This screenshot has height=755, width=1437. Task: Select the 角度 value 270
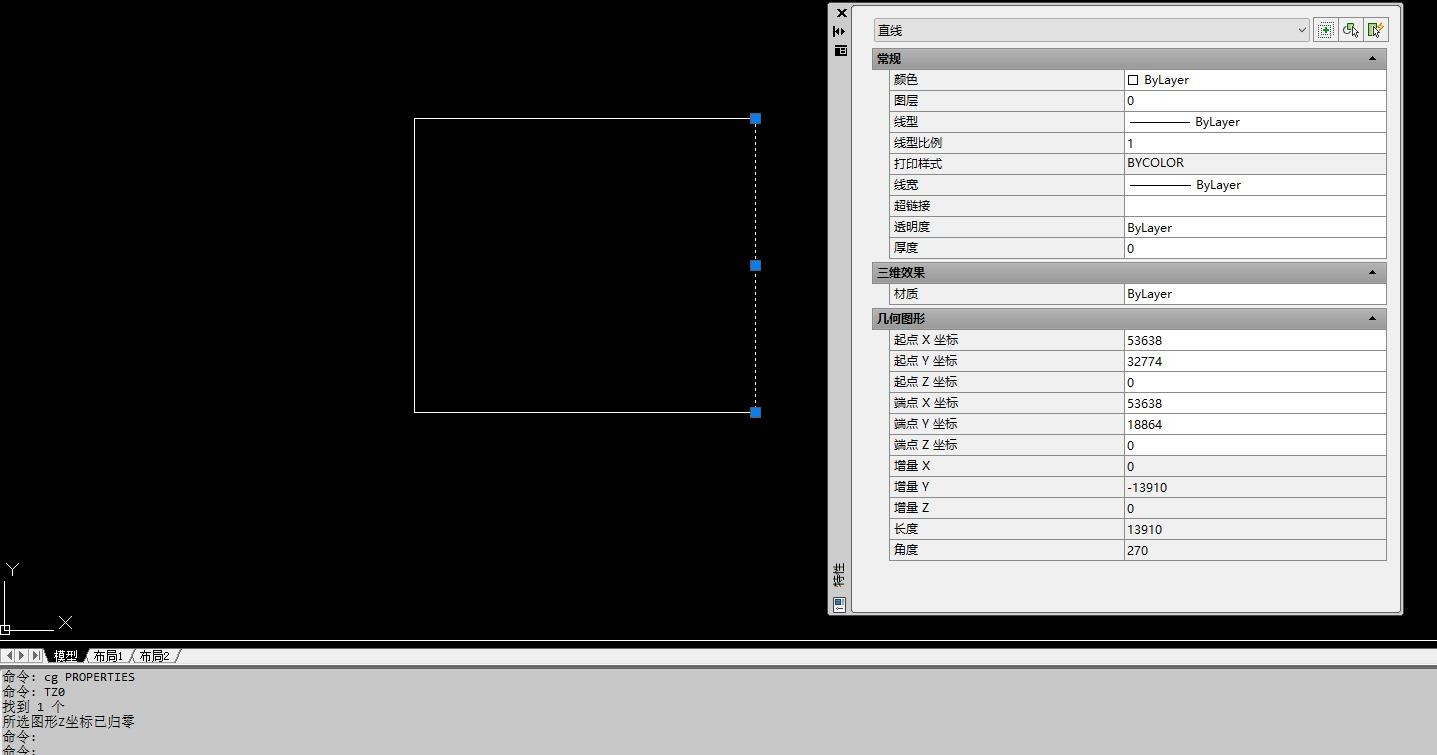click(1255, 550)
